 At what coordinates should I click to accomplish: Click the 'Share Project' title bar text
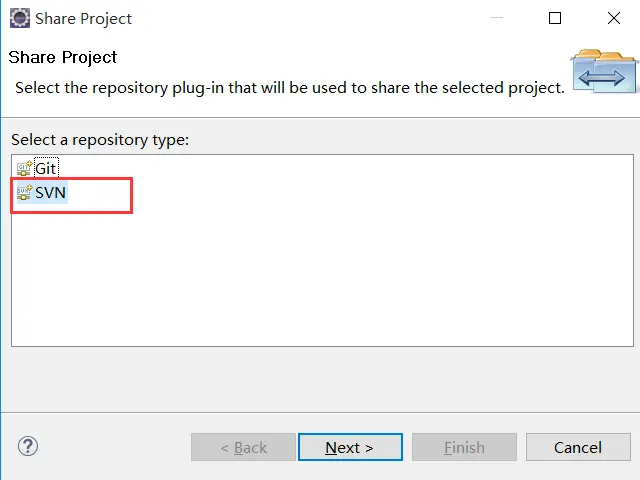(83, 18)
